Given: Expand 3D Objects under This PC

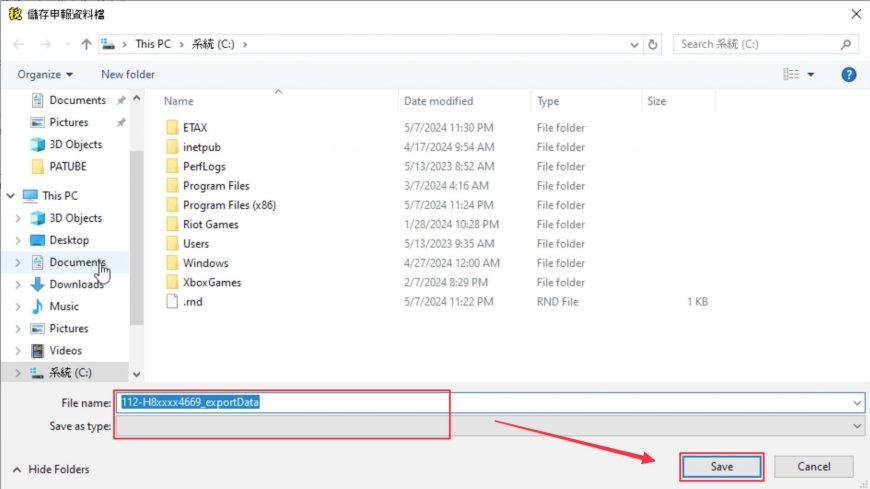Looking at the screenshot, I should click(18, 218).
